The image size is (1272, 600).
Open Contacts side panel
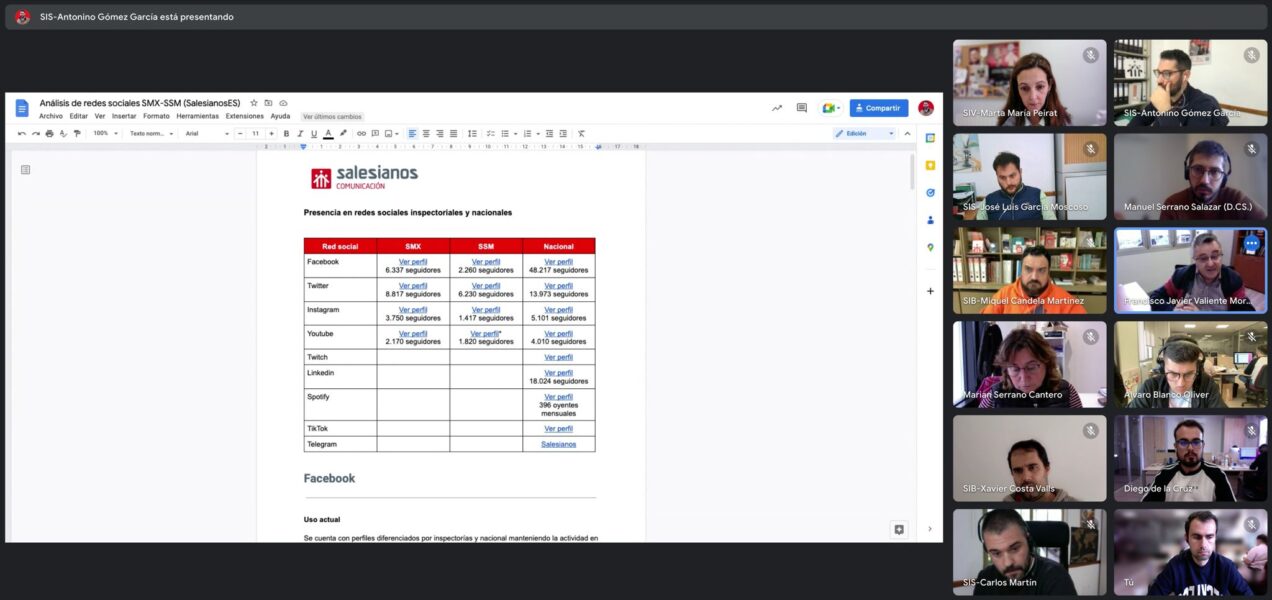tap(930, 220)
